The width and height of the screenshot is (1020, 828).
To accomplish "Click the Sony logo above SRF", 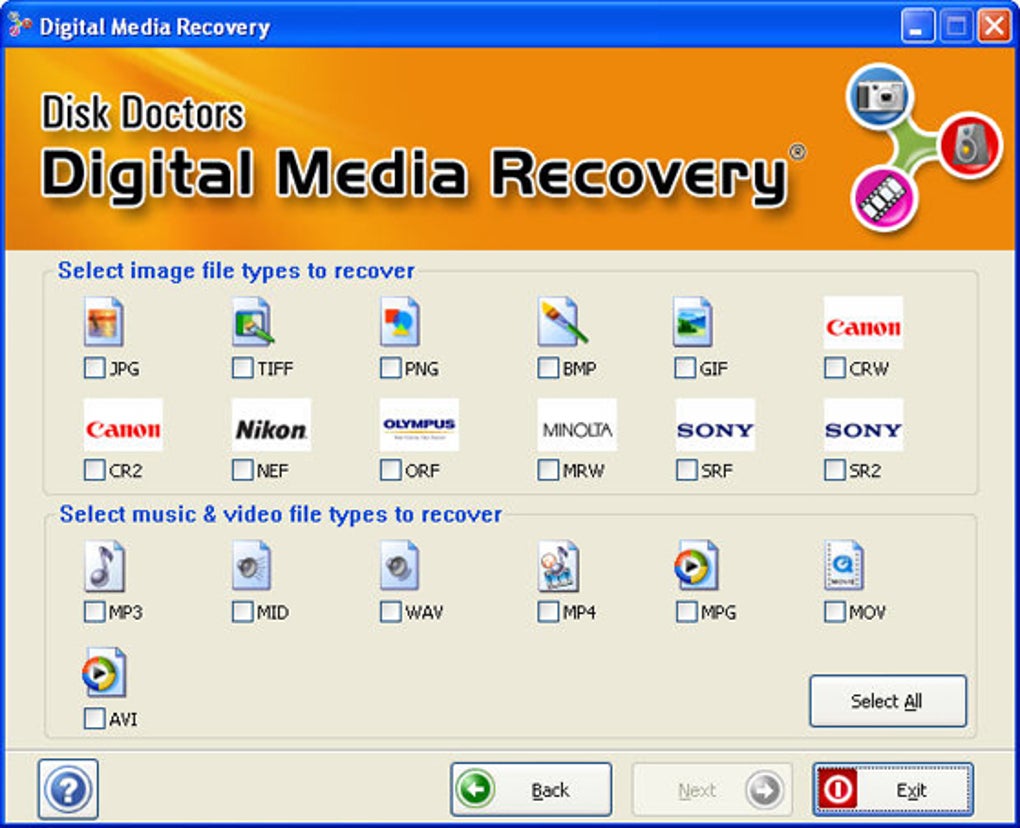I will point(715,425).
